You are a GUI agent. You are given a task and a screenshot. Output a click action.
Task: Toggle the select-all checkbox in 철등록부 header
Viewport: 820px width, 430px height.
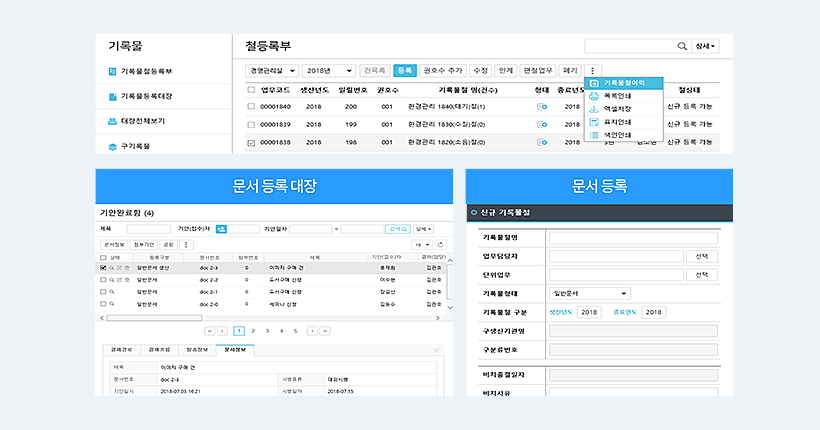251,90
